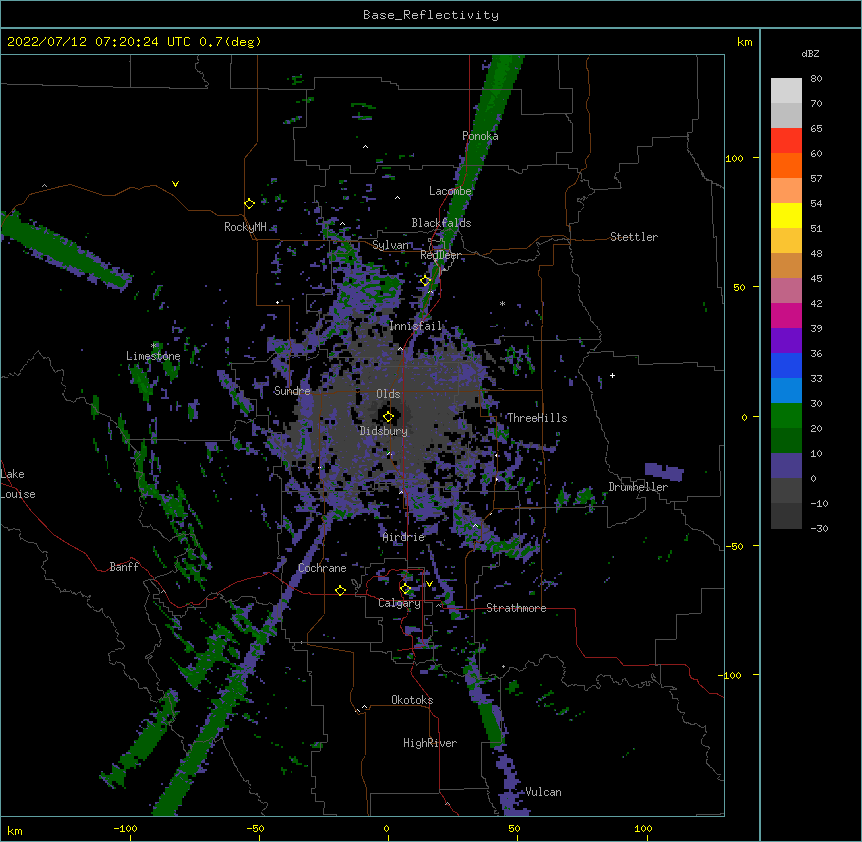Click the -100 tick label on horizontal axis
862x842 pixels.
(x=125, y=828)
